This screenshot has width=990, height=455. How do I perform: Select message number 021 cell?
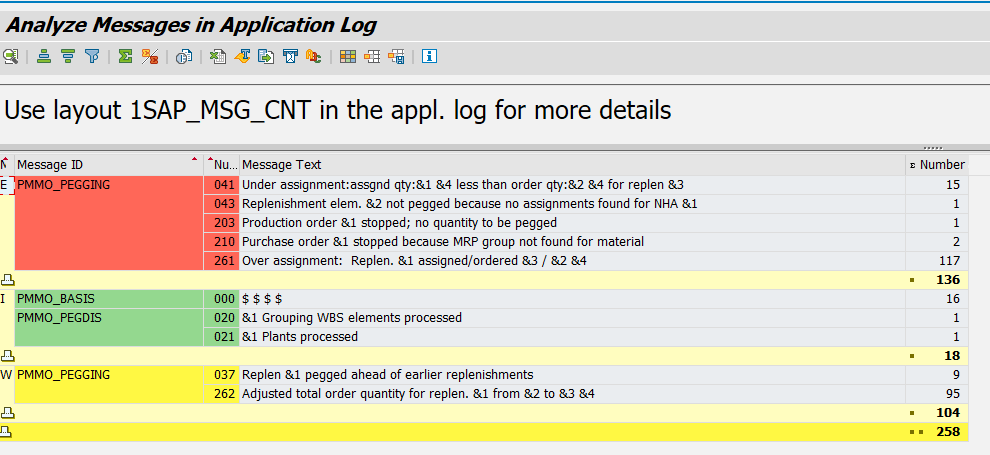pyautogui.click(x=222, y=337)
